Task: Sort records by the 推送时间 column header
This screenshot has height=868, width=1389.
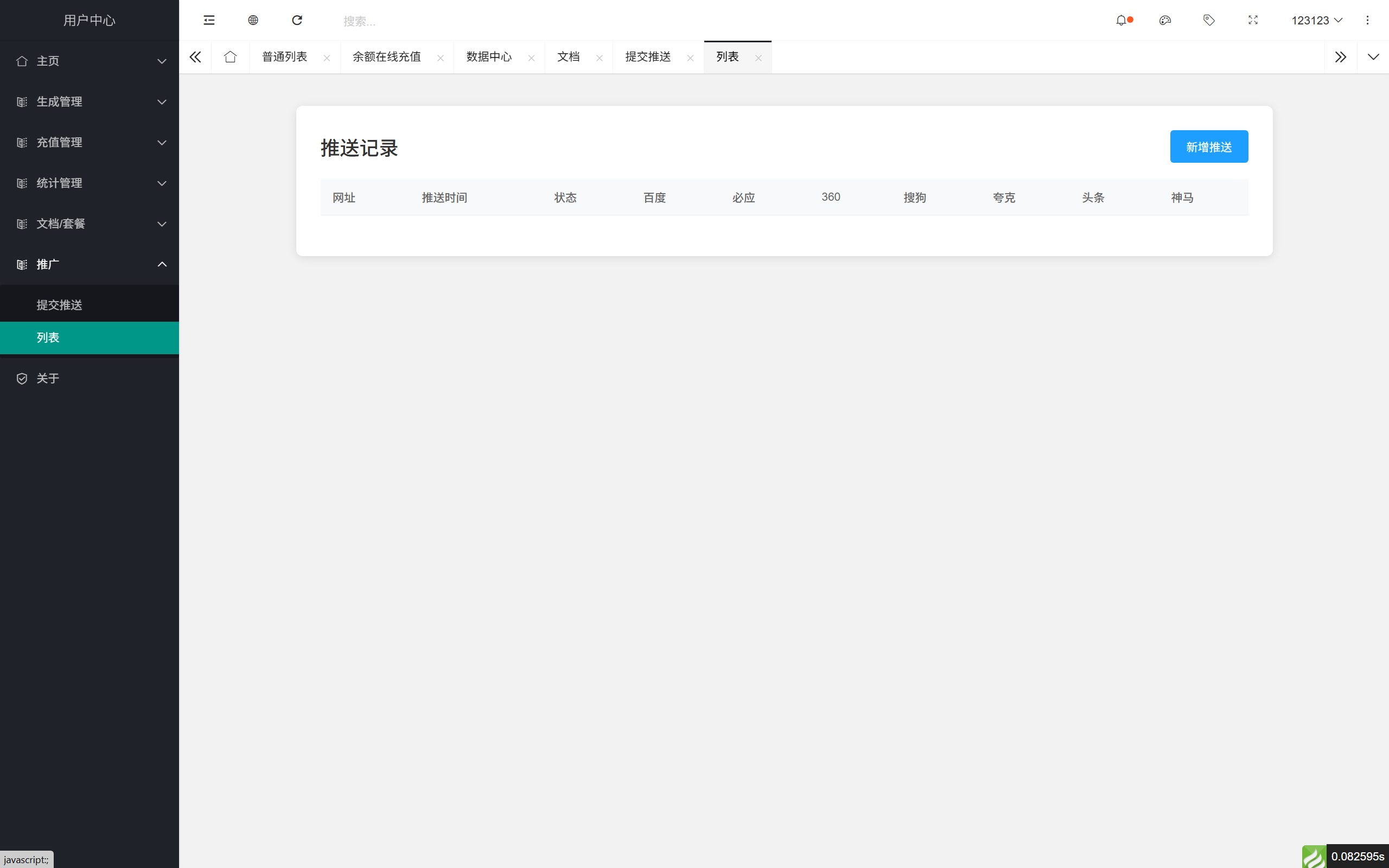Action: 445,197
